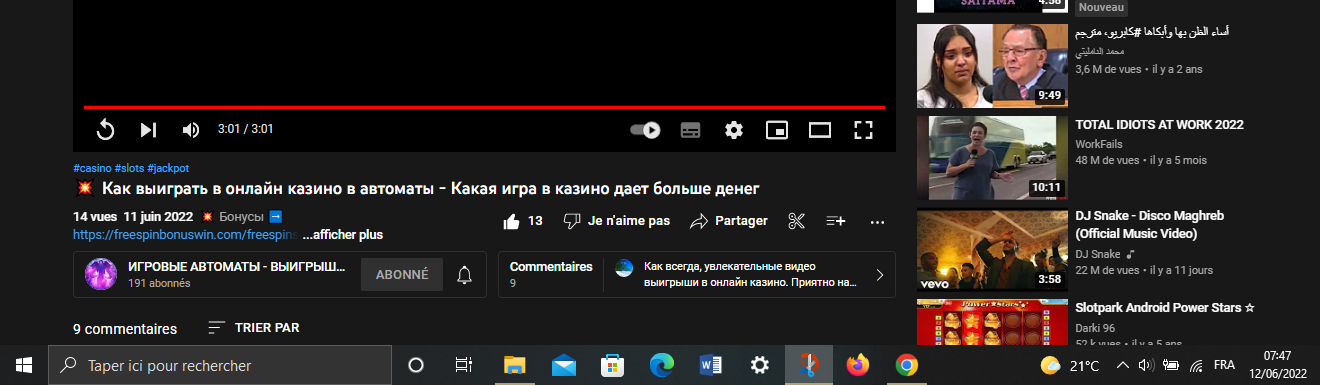The image size is (1320, 385).
Task: Open the Windows Start menu
Action: (24, 365)
